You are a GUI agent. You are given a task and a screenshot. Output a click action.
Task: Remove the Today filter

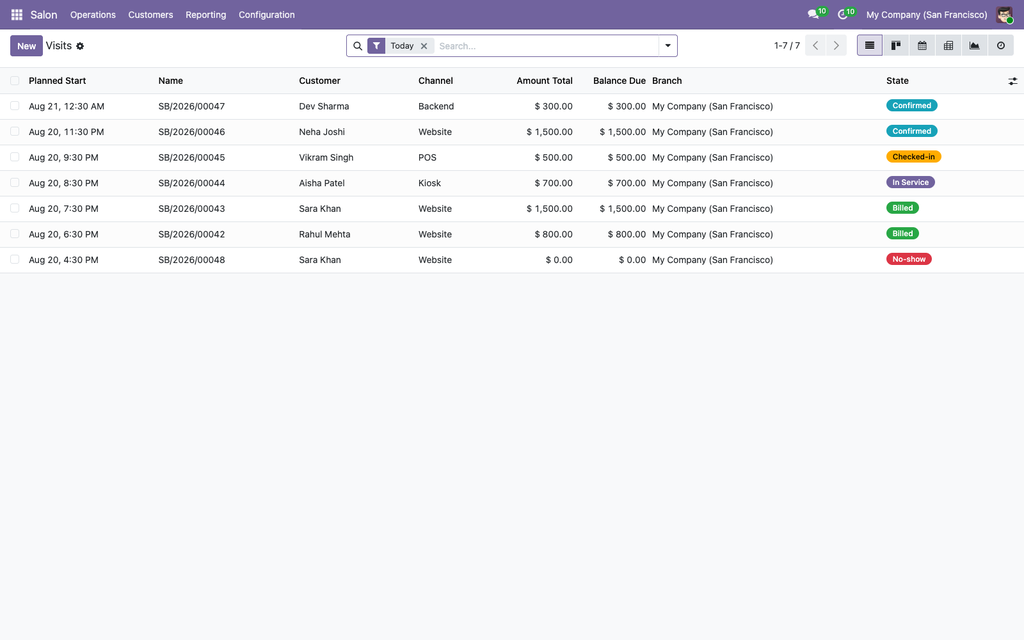(424, 46)
